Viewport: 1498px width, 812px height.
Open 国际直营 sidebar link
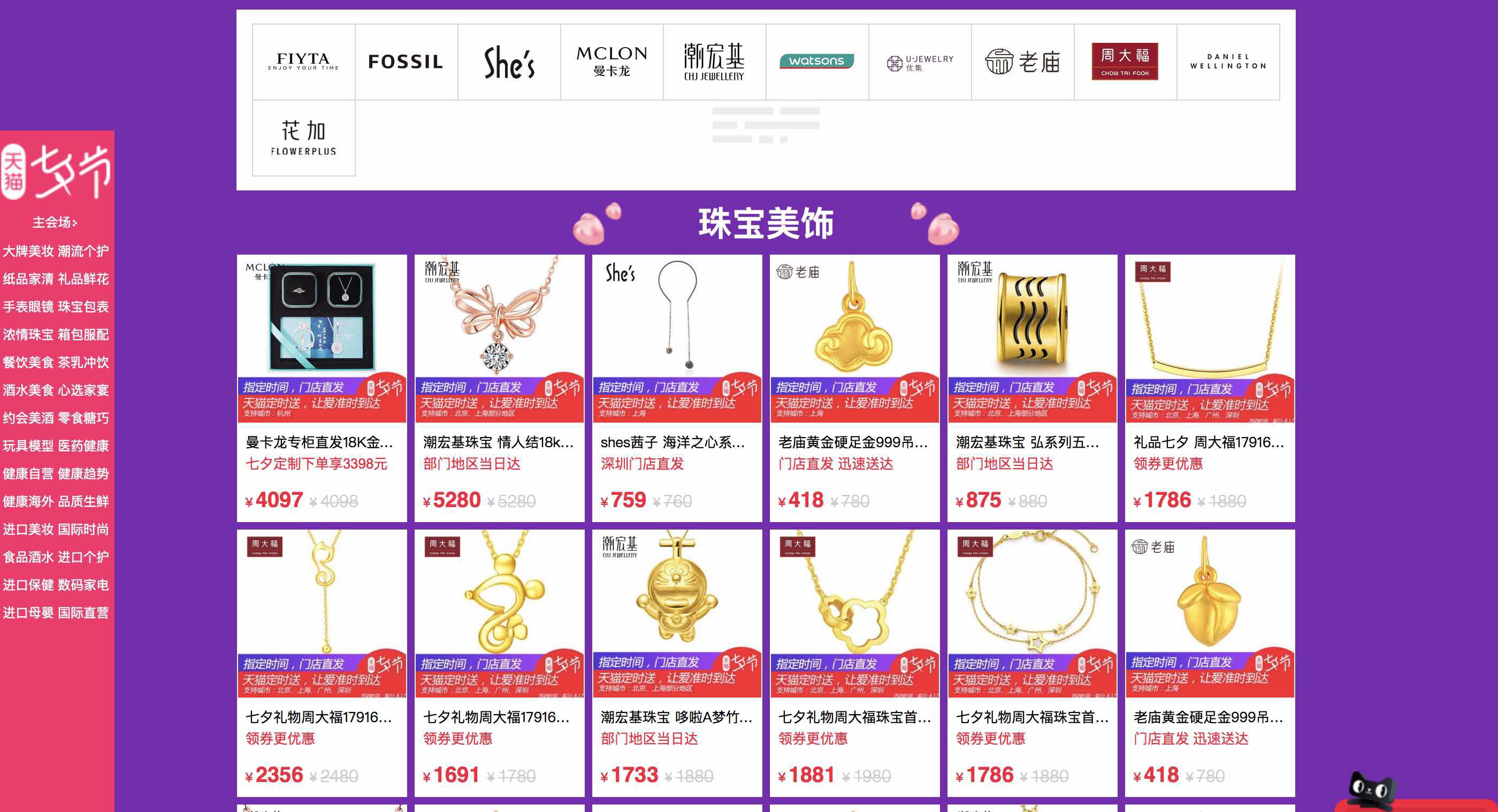tap(83, 612)
